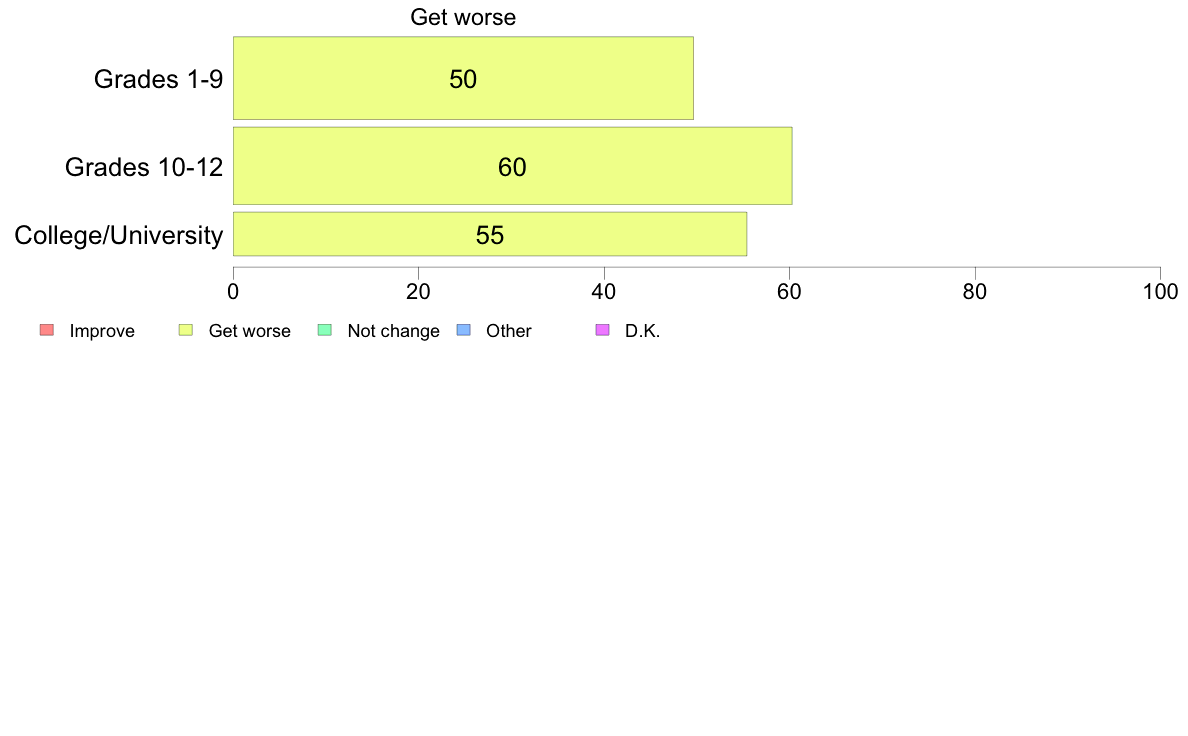Click the Grades 10-12 bar
This screenshot has height=736, width=1188.
[512, 166]
